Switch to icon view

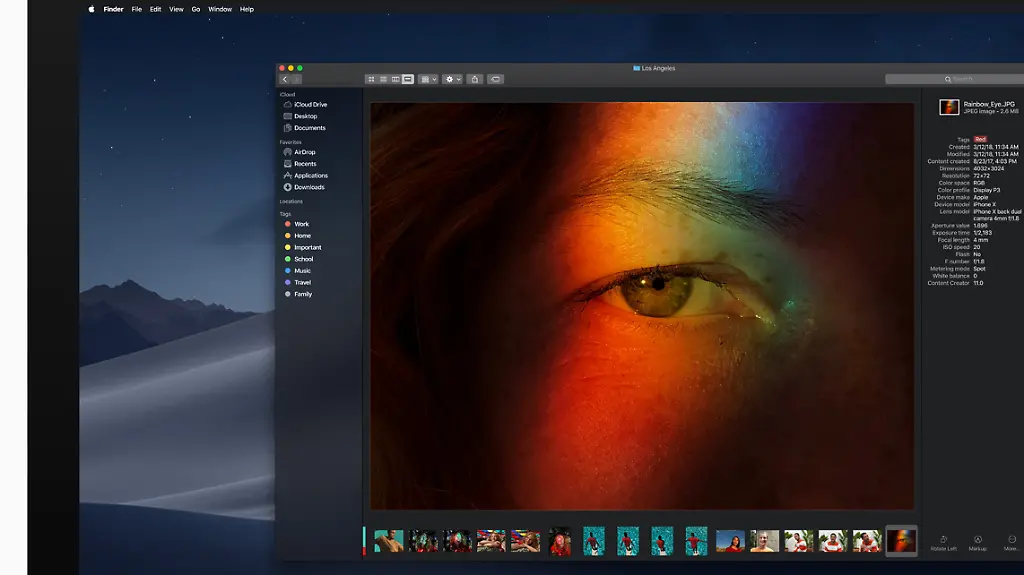(371, 79)
